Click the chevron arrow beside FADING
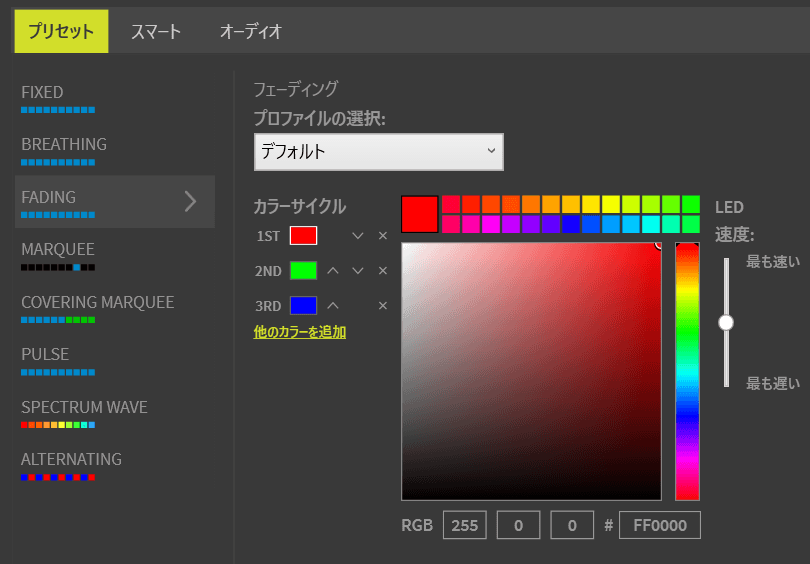 pos(191,201)
